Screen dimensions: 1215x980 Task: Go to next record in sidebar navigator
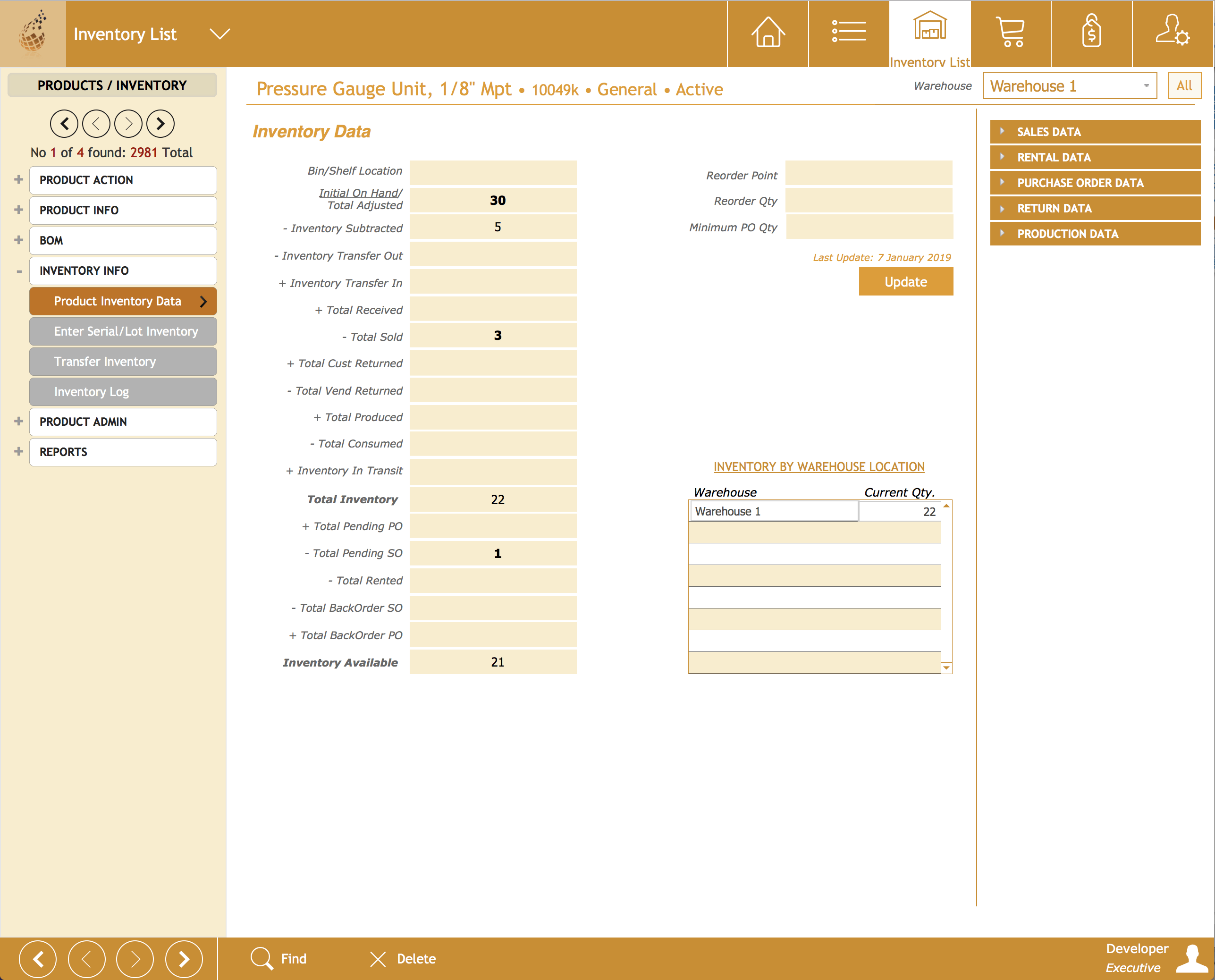coord(129,124)
